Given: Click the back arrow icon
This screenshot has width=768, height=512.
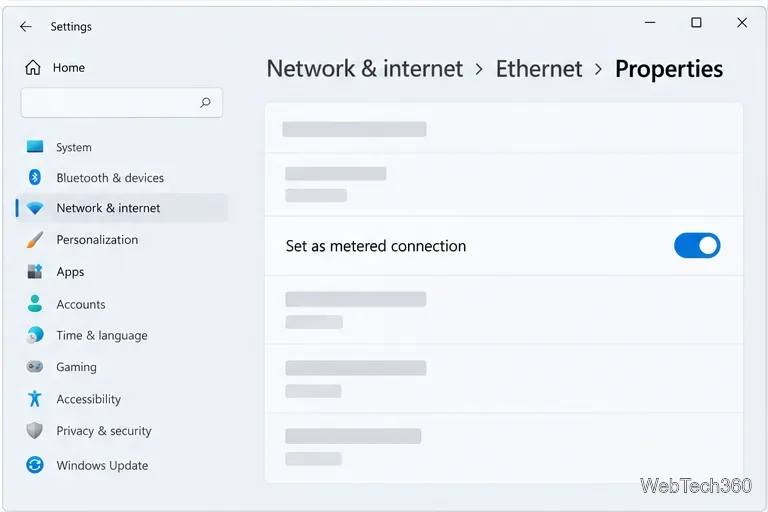Looking at the screenshot, I should (x=25, y=26).
